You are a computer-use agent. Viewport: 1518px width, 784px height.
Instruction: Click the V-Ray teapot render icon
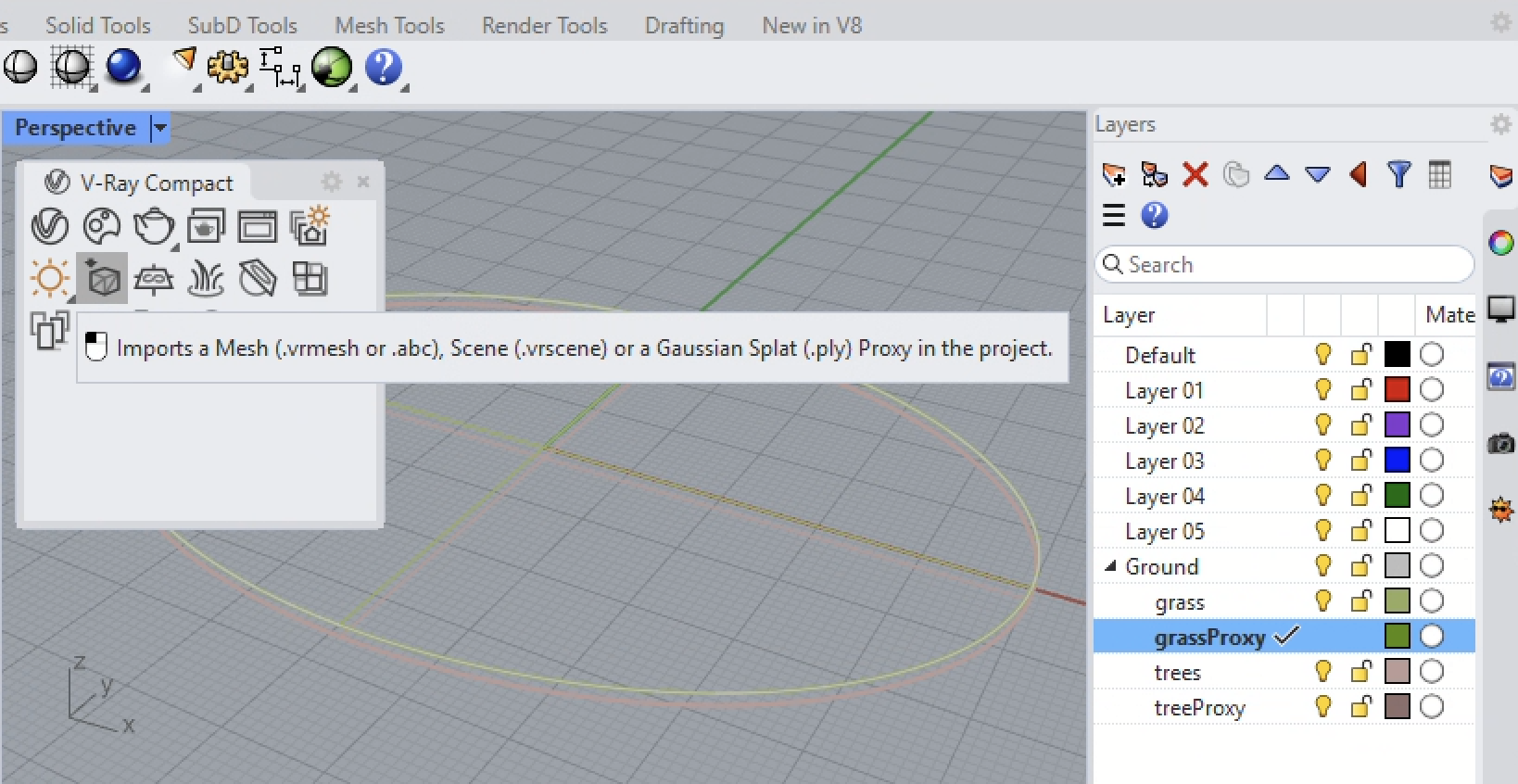[154, 226]
